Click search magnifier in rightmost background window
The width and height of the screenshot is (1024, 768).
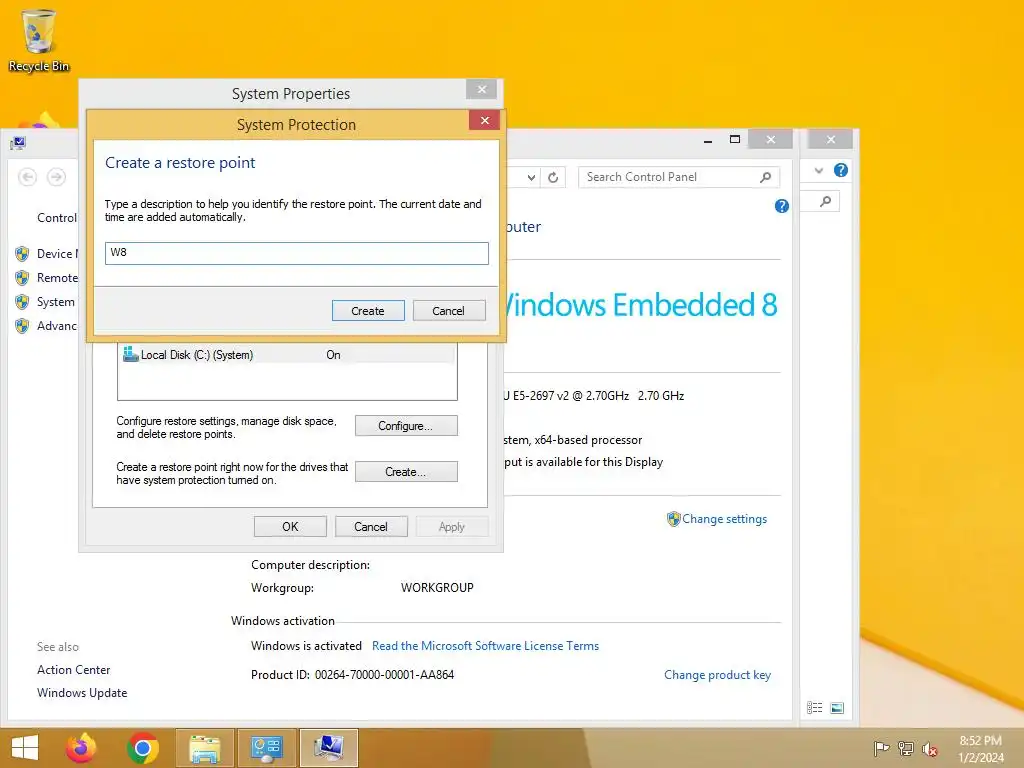[825, 201]
